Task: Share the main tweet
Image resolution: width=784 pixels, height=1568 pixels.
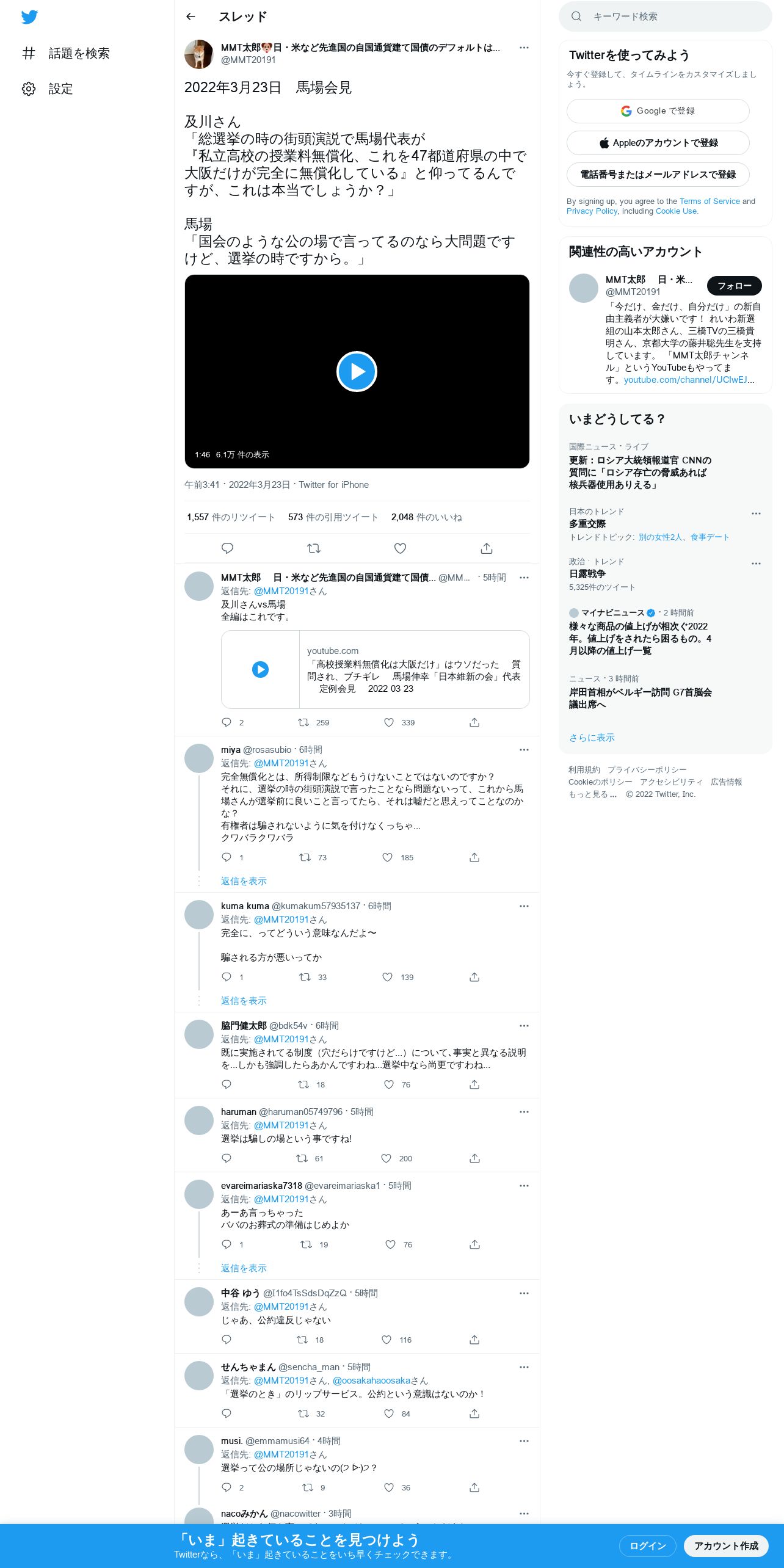Action: click(487, 548)
